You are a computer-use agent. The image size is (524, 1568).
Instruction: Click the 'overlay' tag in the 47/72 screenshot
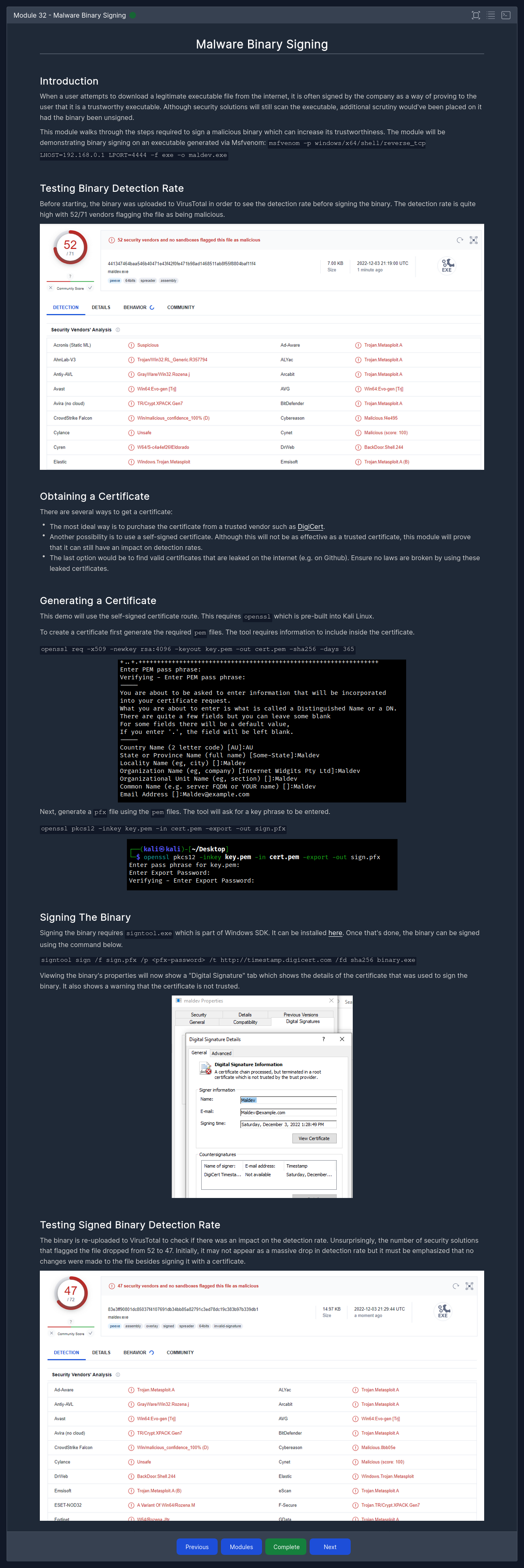(x=152, y=1326)
